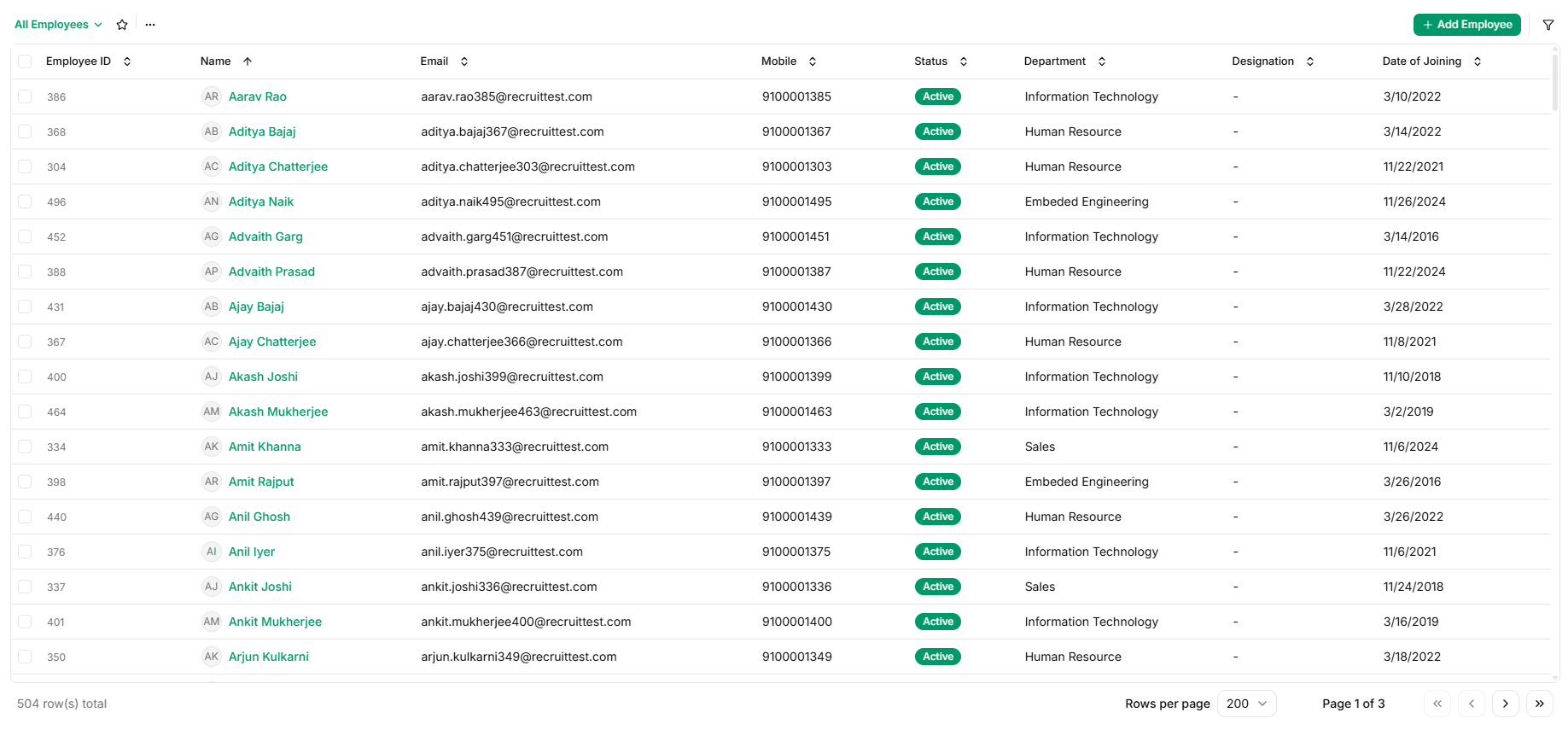This screenshot has height=736, width=1568.
Task: Sort table by Status column
Action: point(964,61)
